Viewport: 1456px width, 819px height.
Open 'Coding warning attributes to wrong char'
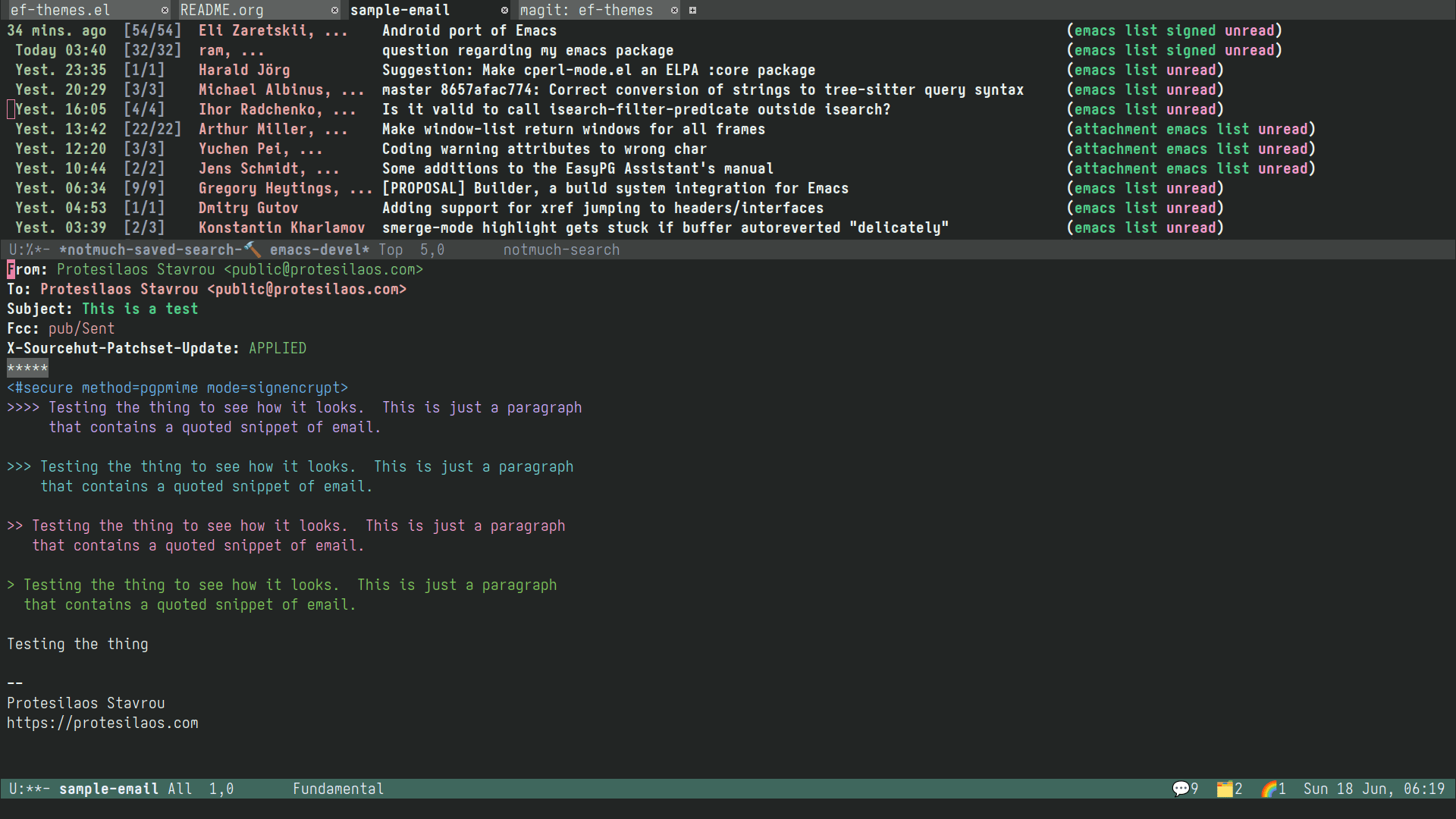pyautogui.click(x=544, y=149)
